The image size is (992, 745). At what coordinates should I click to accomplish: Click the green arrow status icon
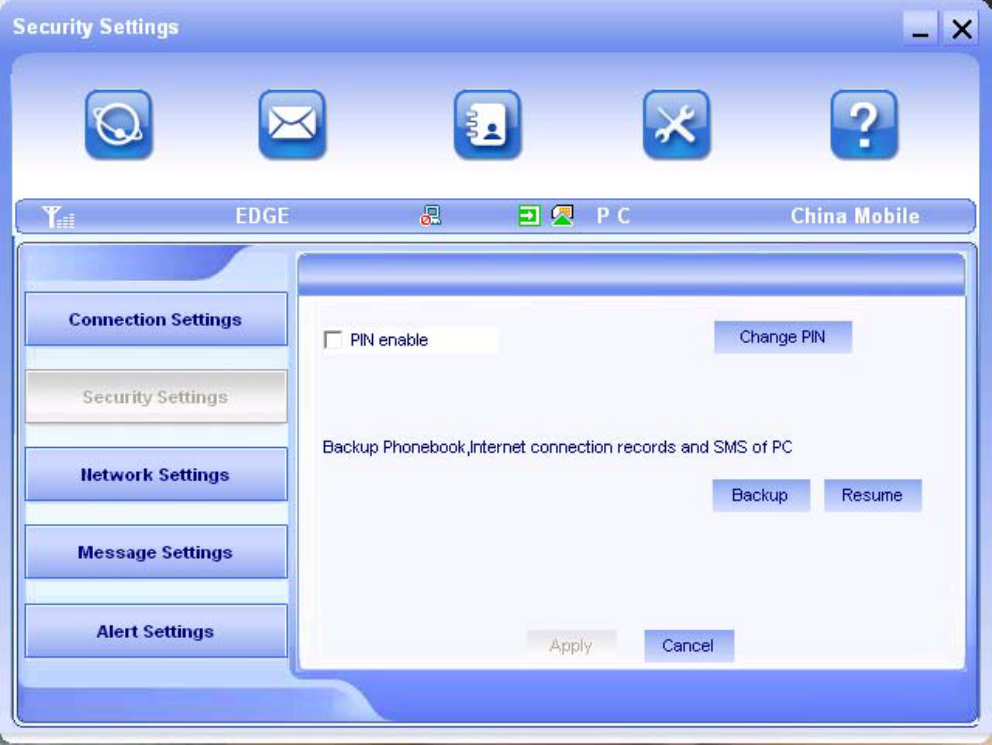pyautogui.click(x=529, y=216)
